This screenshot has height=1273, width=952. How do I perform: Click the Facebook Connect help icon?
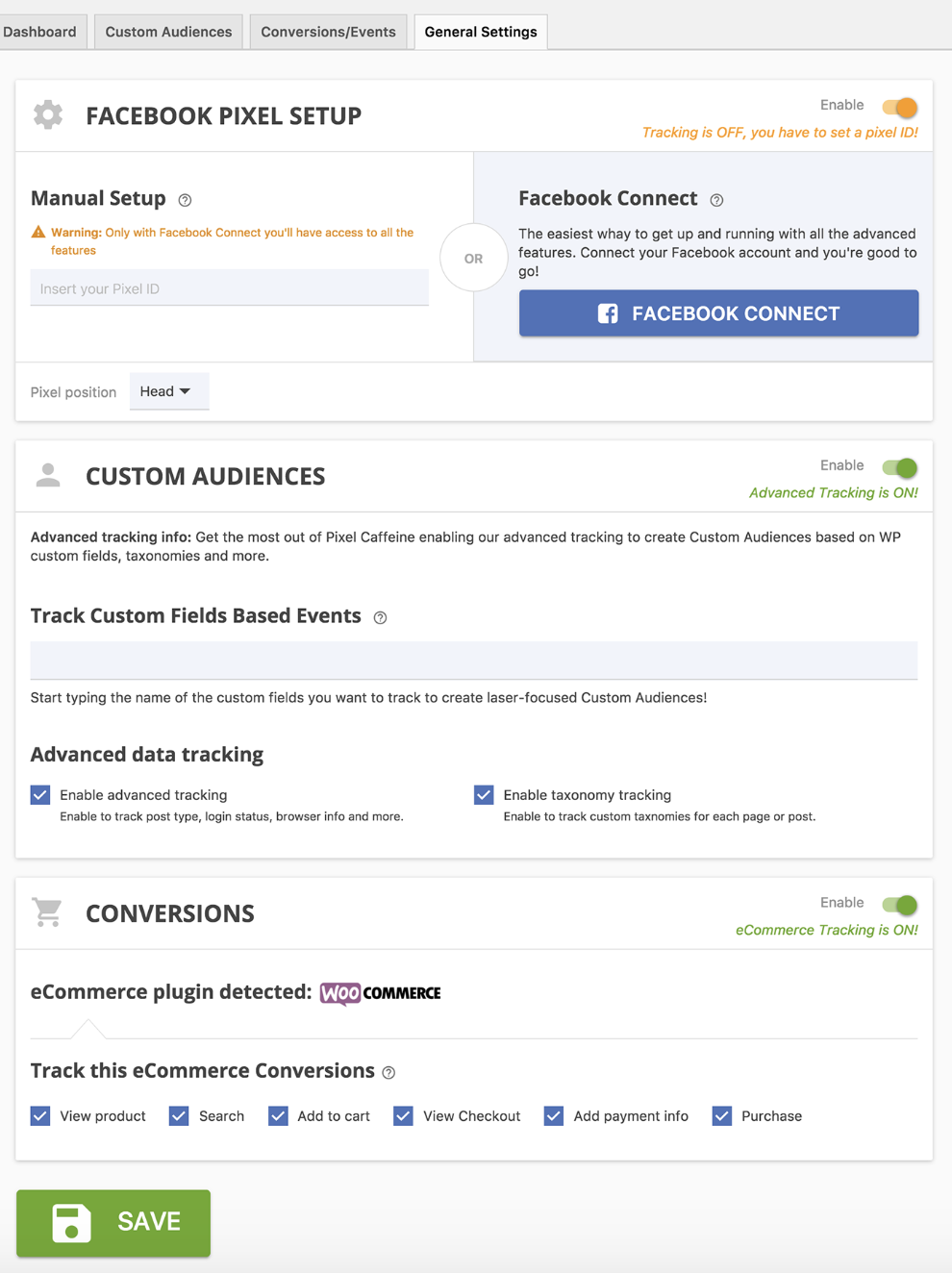[716, 200]
